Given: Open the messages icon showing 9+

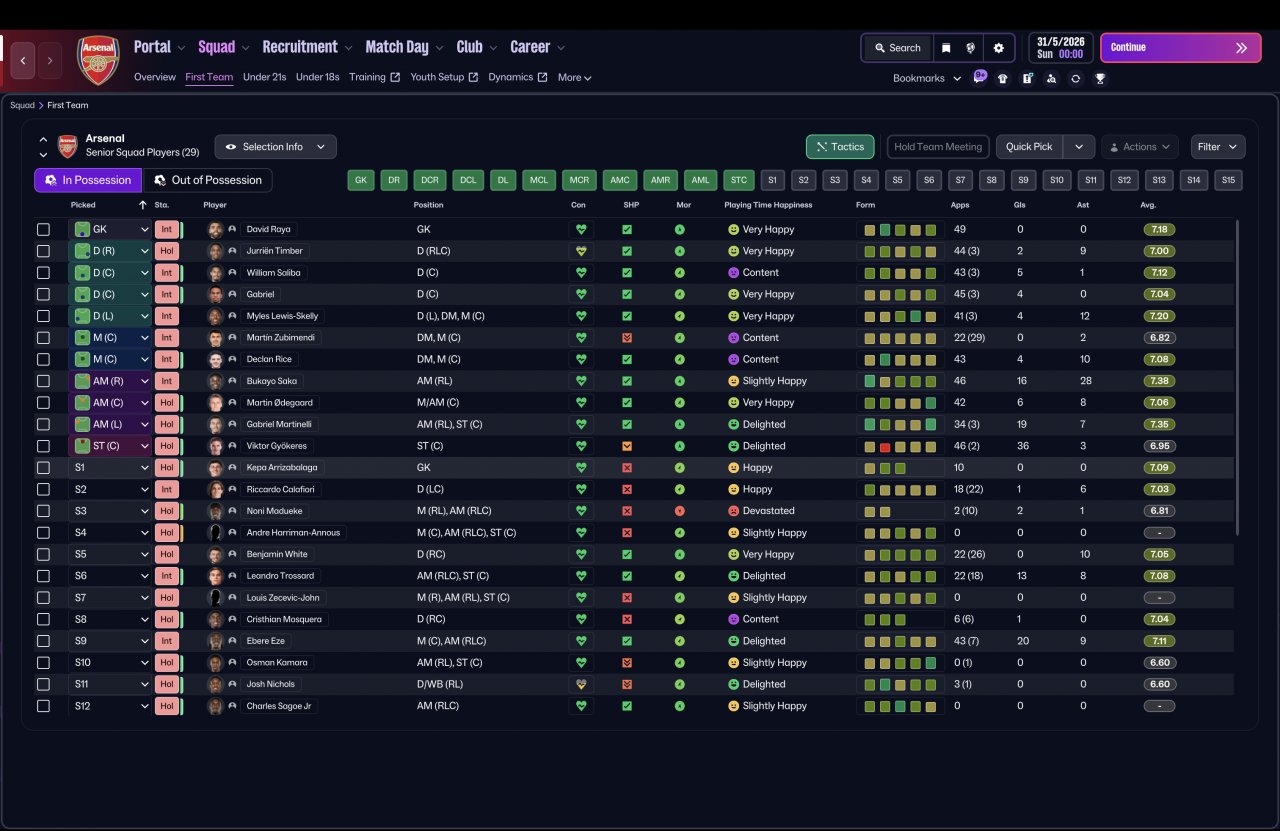Looking at the screenshot, I should 980,77.
